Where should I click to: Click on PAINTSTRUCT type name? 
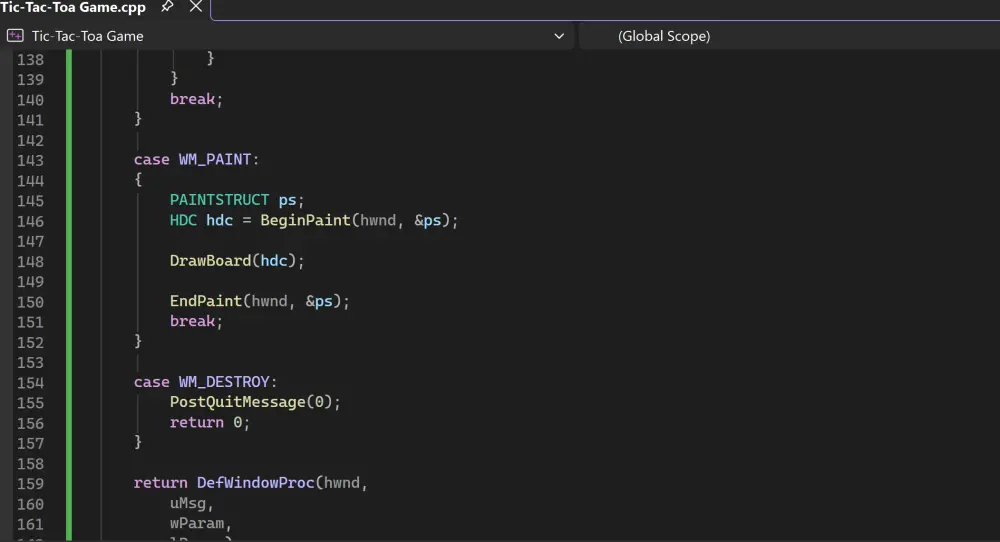[219, 200]
